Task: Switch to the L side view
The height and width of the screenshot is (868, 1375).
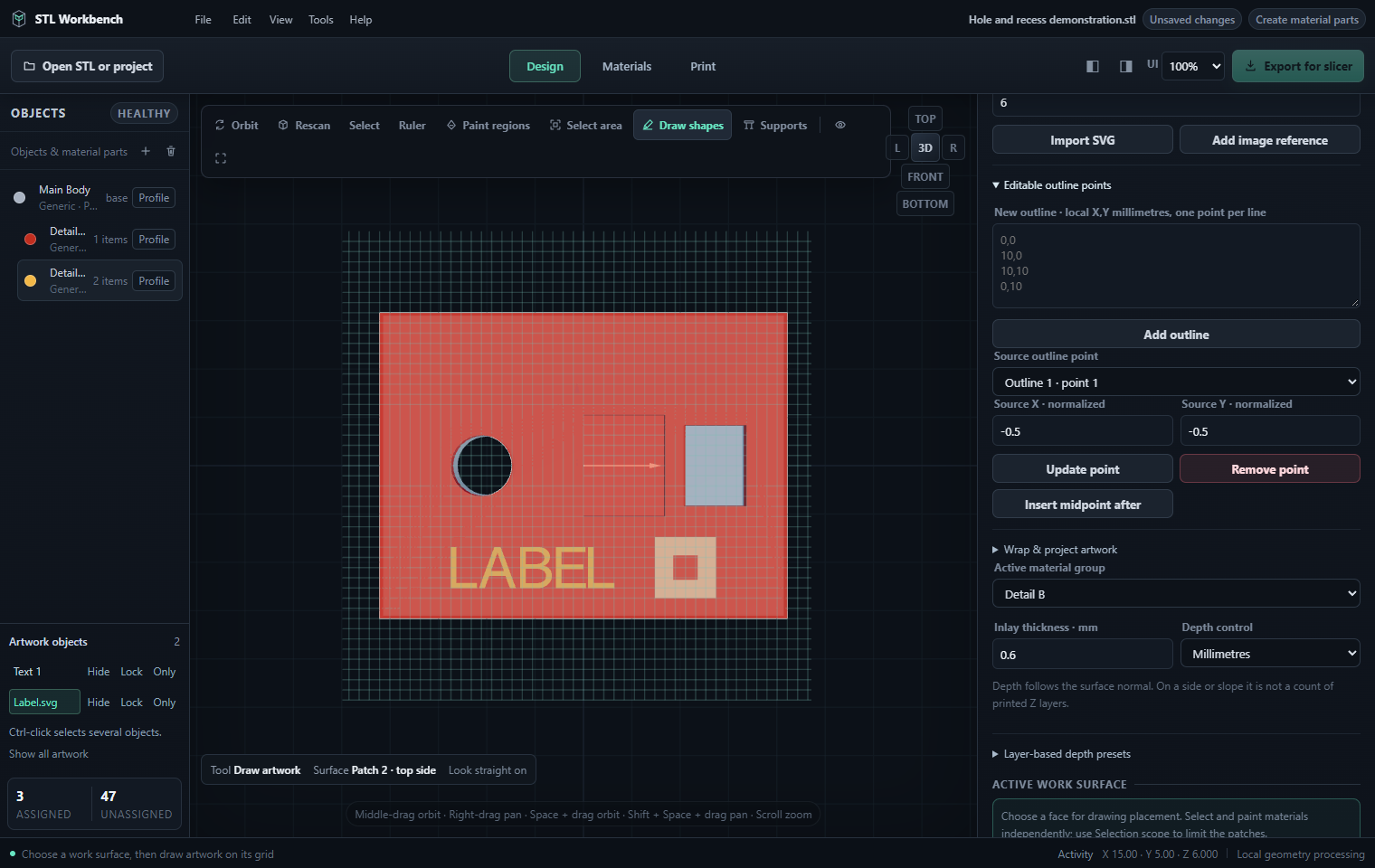Action: click(x=897, y=147)
